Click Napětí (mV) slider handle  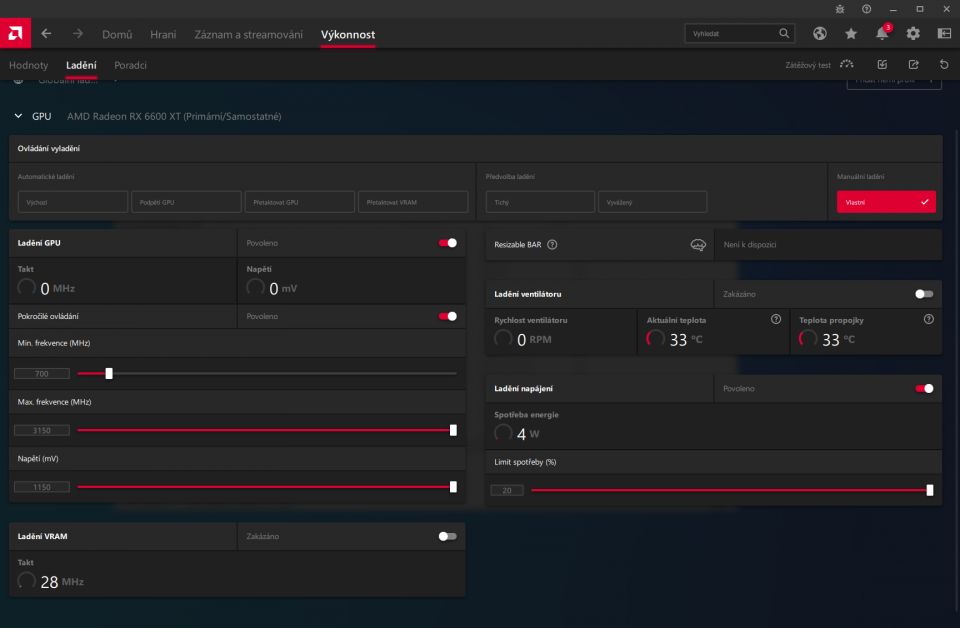pyautogui.click(x=453, y=487)
